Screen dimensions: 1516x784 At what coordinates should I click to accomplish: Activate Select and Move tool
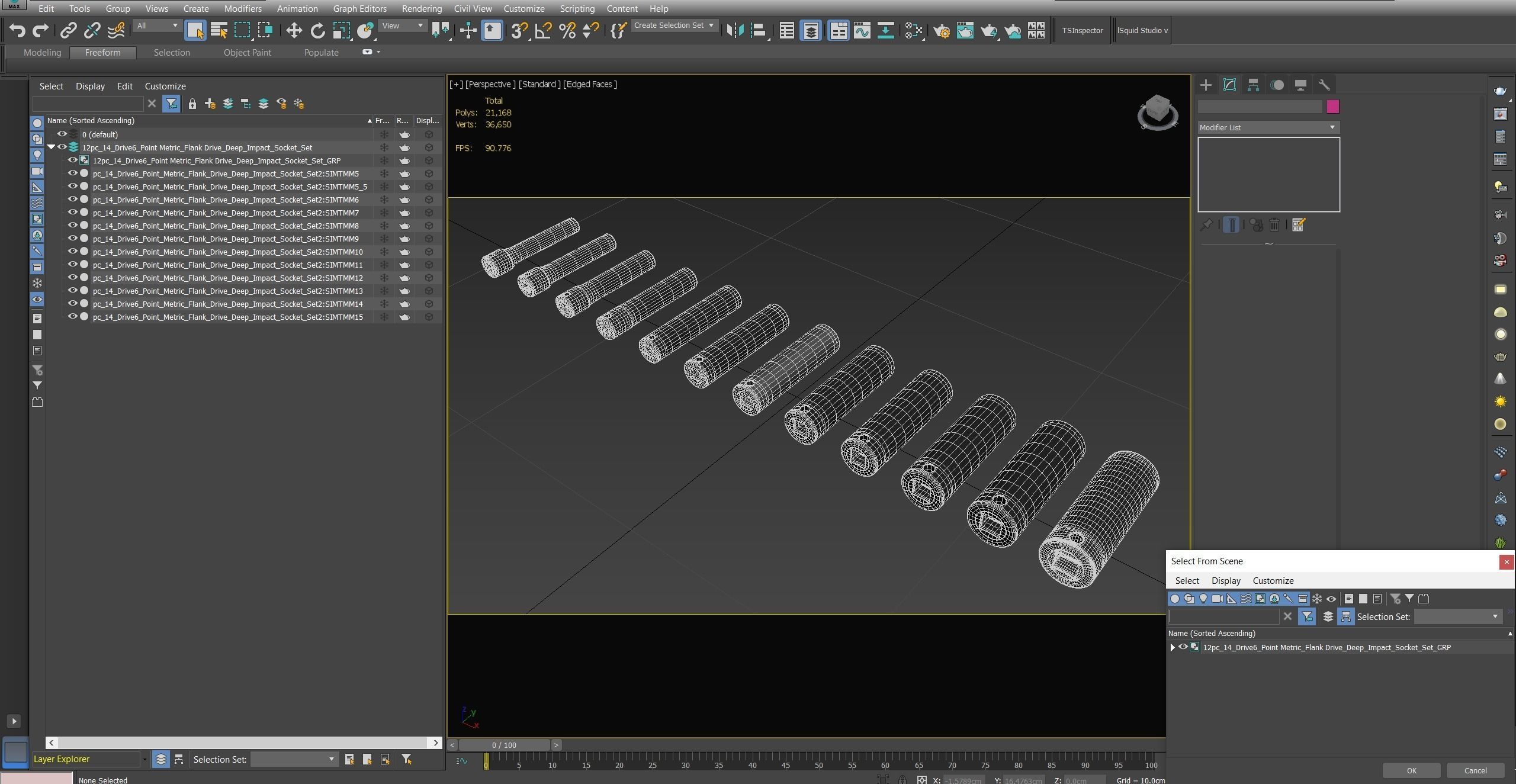294,30
